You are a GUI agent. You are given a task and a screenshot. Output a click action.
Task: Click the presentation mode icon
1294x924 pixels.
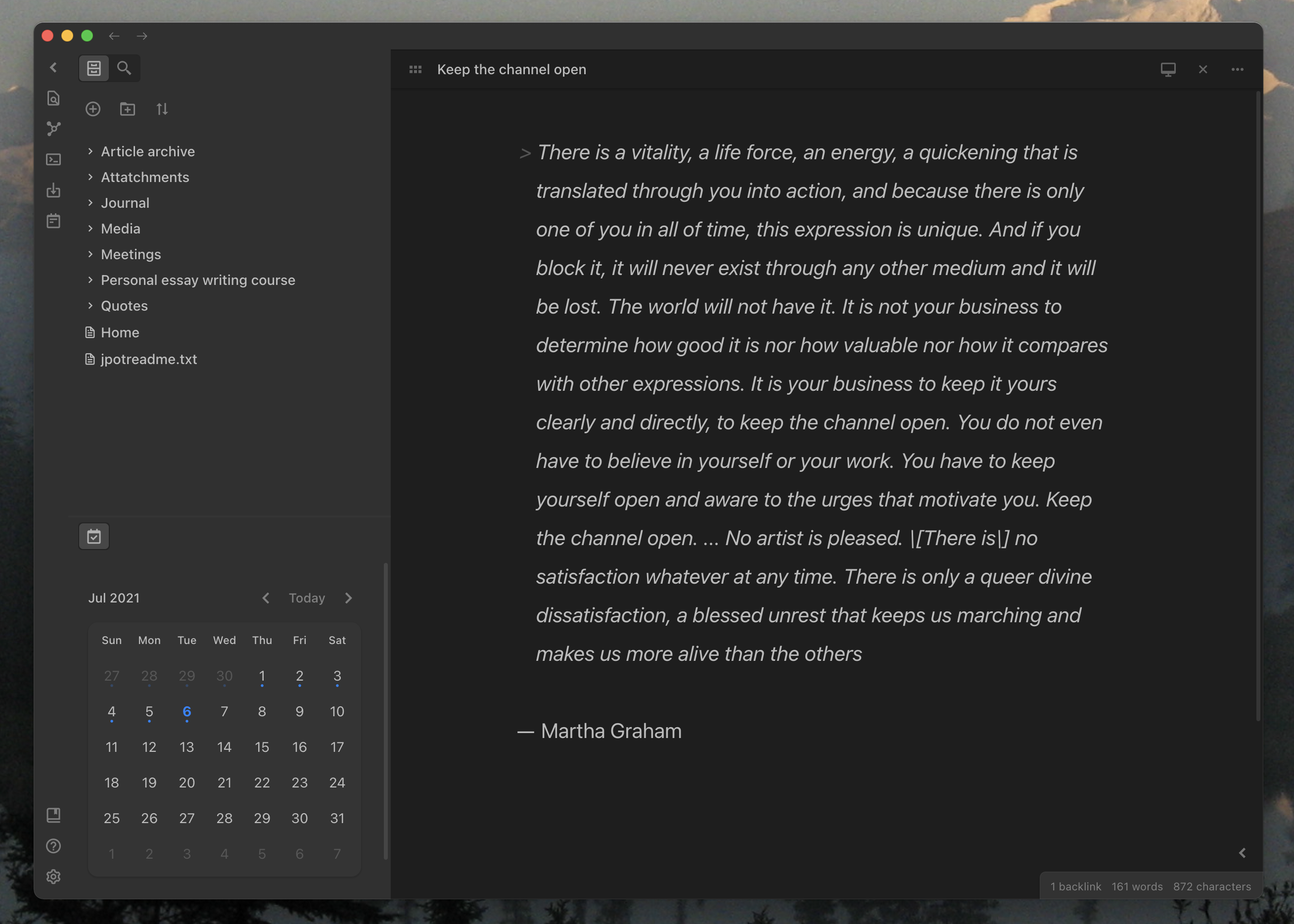(x=1168, y=69)
